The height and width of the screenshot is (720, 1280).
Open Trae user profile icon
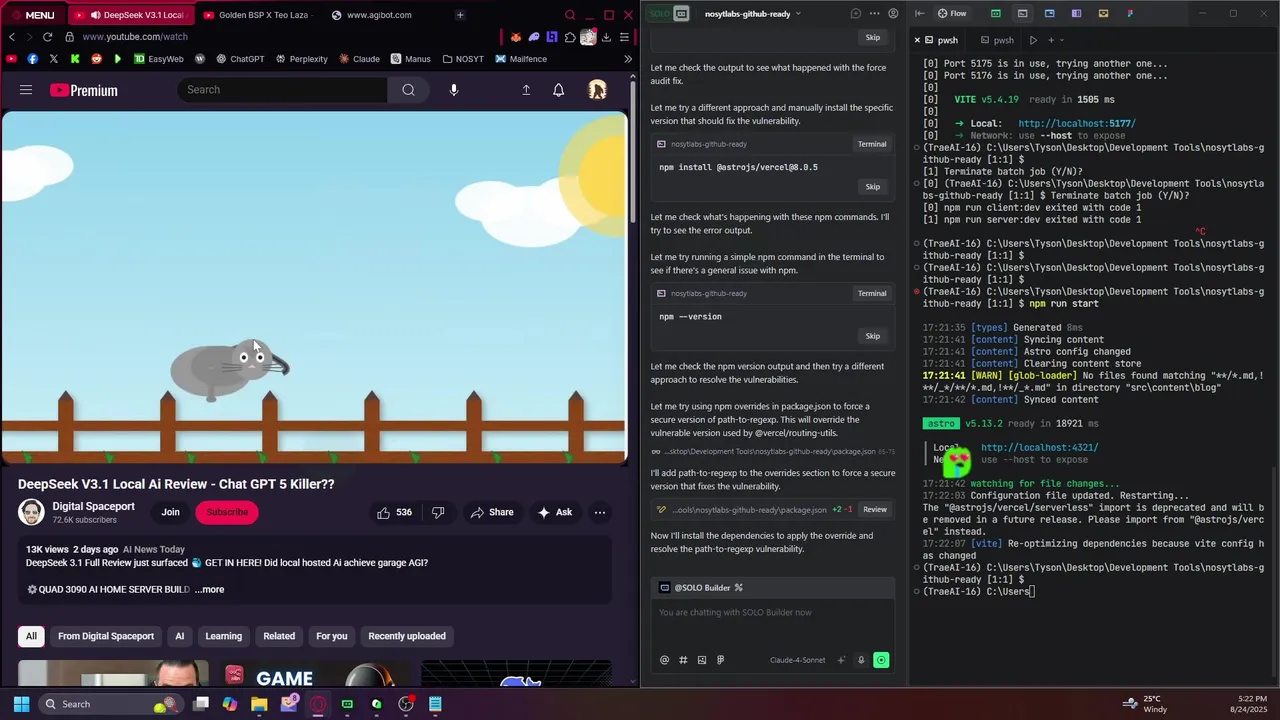(893, 14)
